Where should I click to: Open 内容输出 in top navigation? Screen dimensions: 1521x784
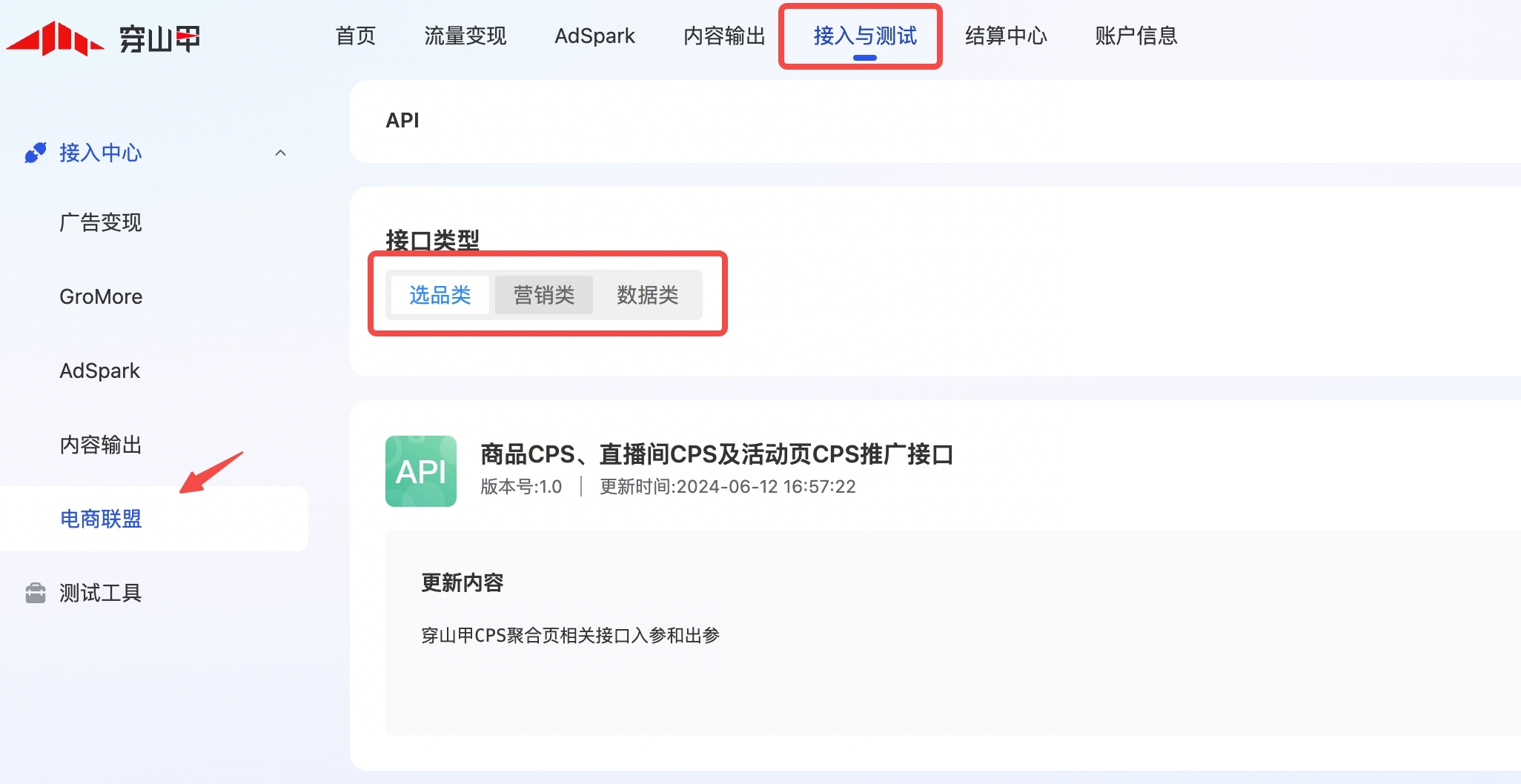coord(724,36)
